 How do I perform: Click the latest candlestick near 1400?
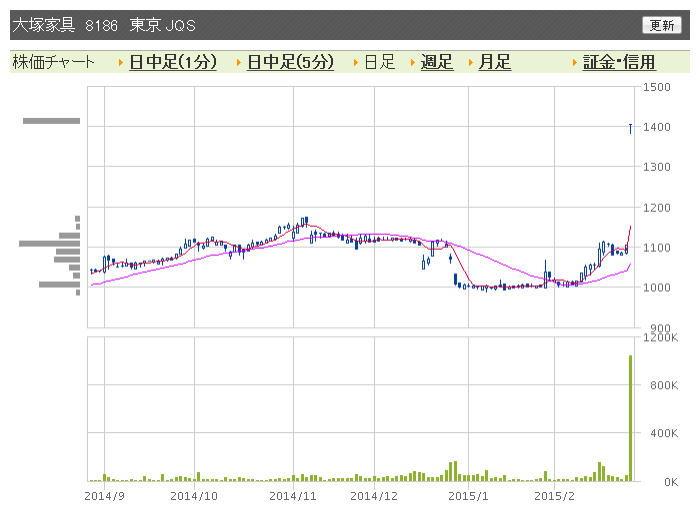630,129
